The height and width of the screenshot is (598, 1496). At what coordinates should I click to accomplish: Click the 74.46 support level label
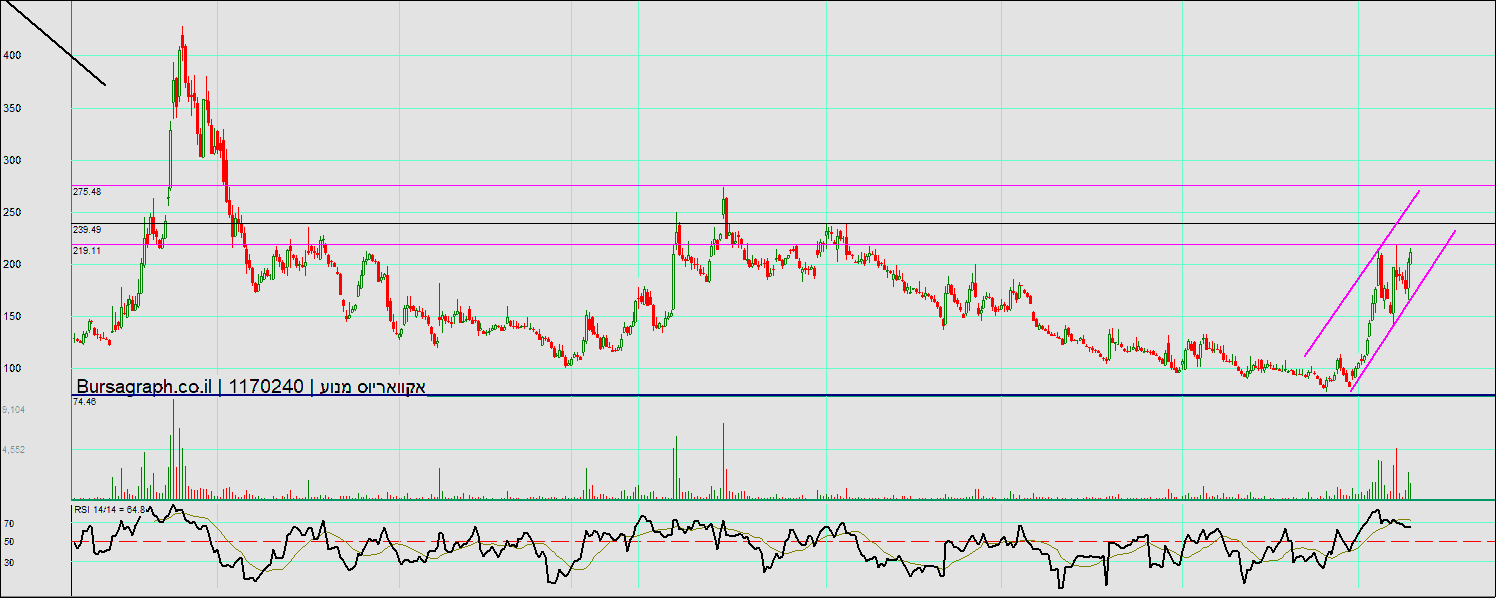85,401
